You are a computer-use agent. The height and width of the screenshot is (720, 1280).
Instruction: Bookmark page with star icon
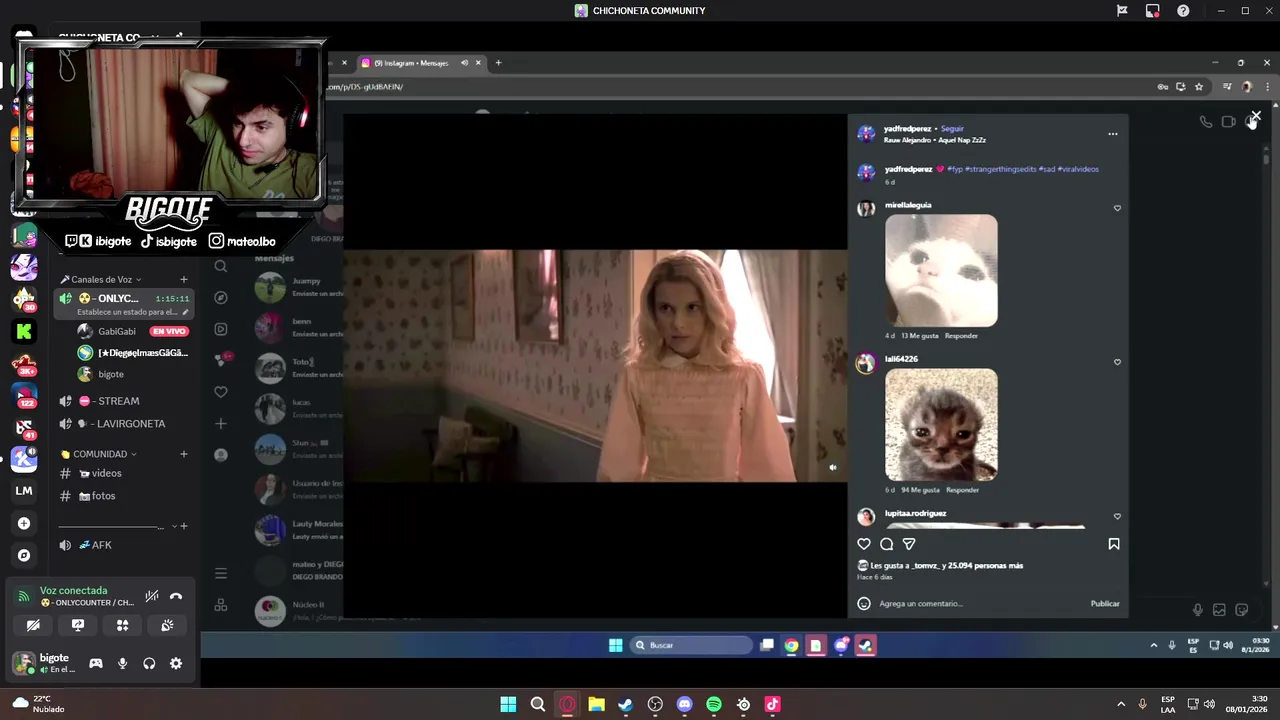point(1199,87)
